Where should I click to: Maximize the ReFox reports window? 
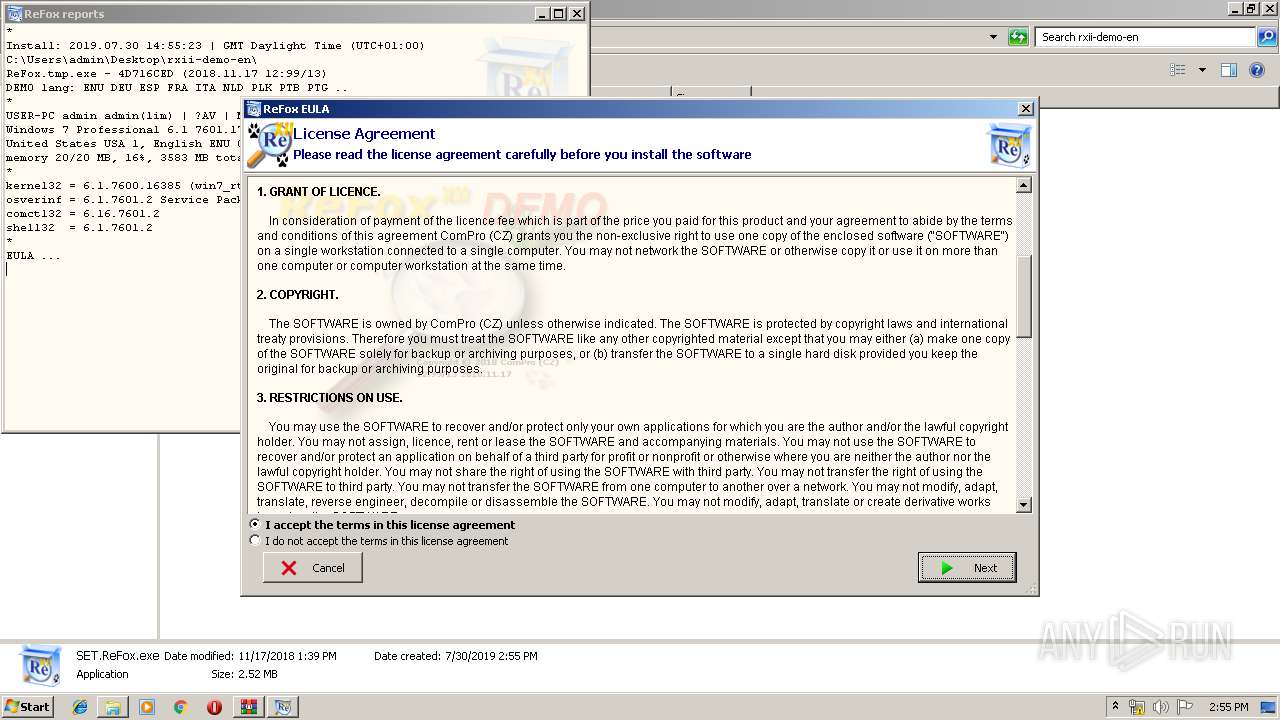[558, 14]
